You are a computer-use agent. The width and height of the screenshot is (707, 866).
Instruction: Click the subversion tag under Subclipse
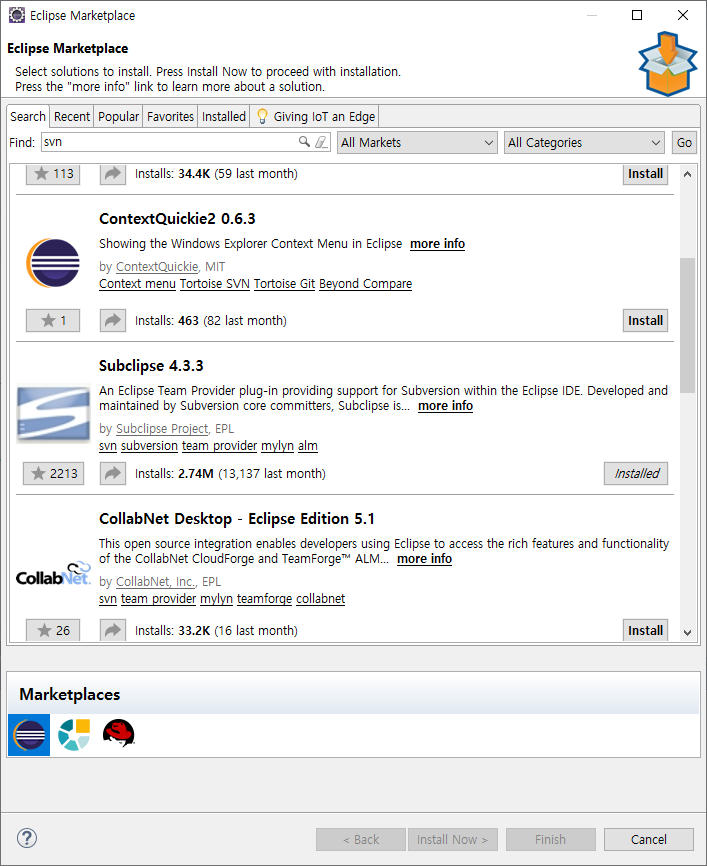pyautogui.click(x=149, y=446)
